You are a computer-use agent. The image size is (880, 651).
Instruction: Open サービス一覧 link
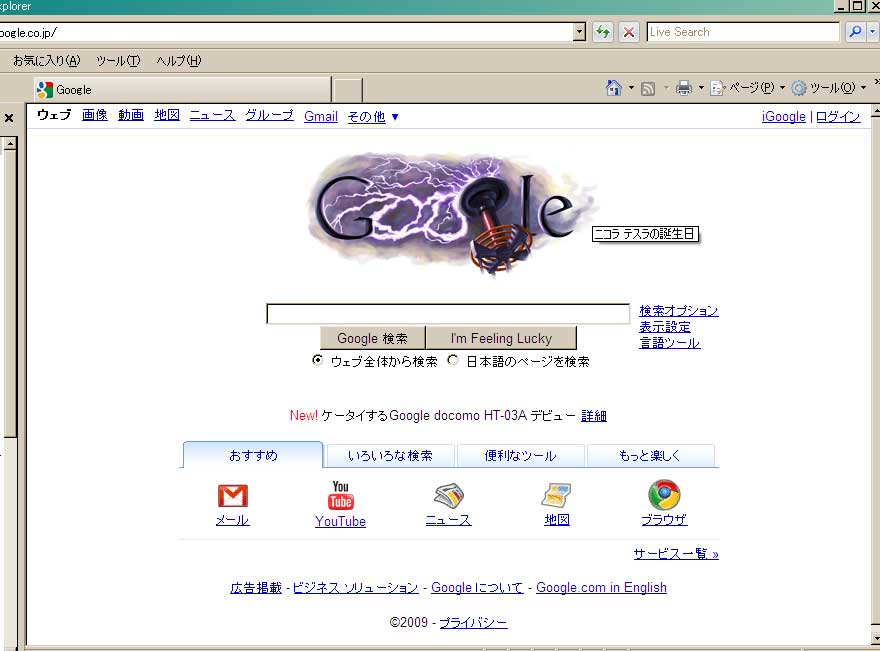click(x=676, y=554)
